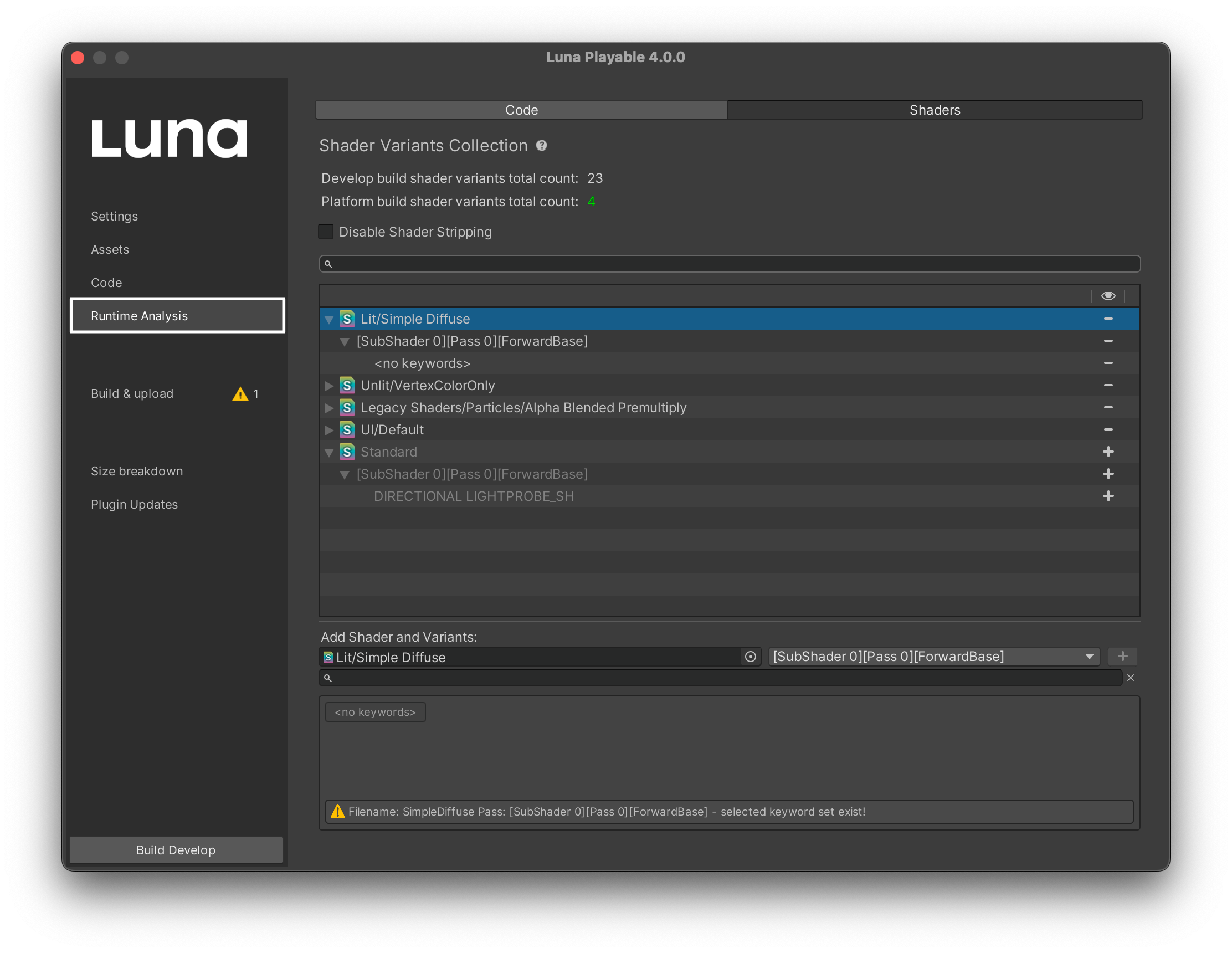Open Assets in the sidebar

point(110,249)
